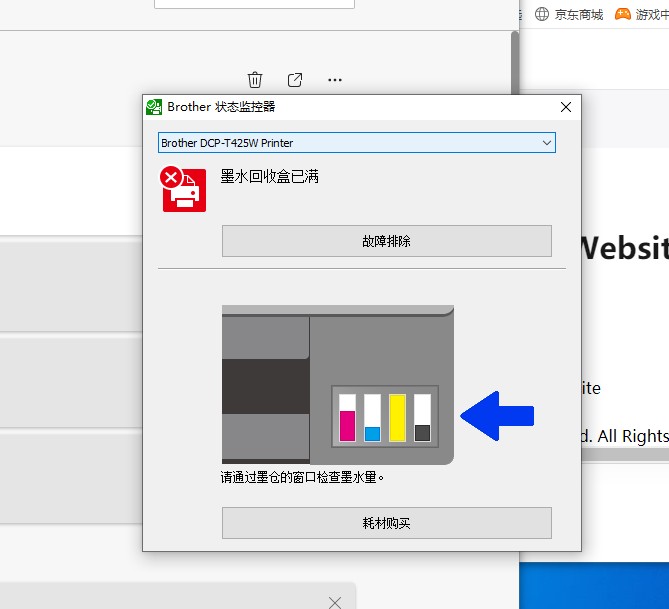Viewport: 669px width, 609px height.
Task: Click the game controller bookmark icon
Action: (x=622, y=14)
